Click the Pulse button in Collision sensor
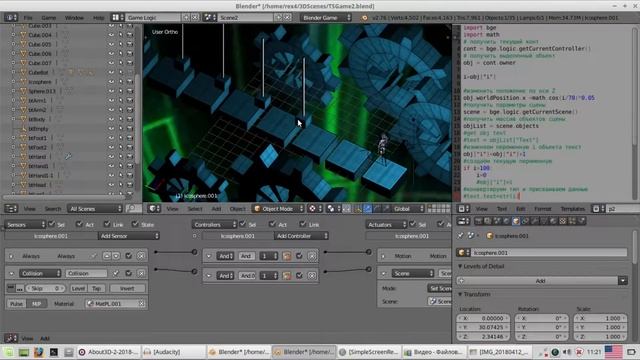 click(16, 304)
